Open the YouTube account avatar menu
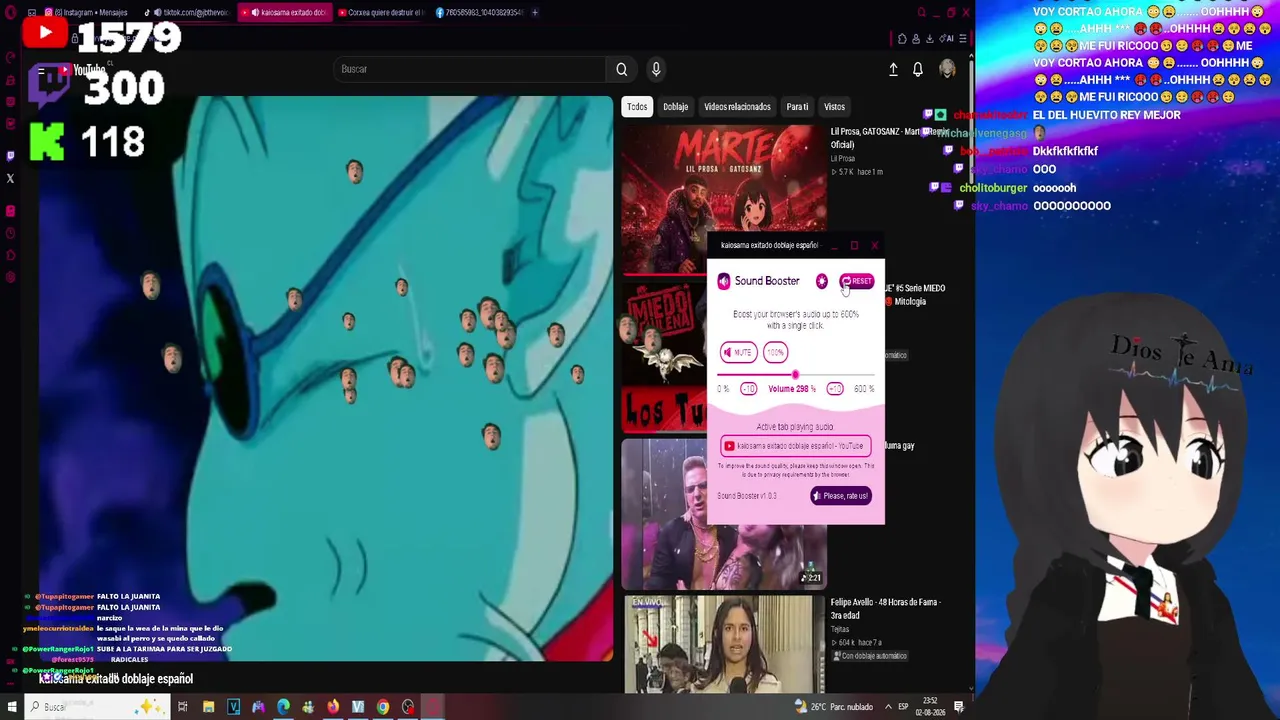The image size is (1280, 720). pos(947,69)
